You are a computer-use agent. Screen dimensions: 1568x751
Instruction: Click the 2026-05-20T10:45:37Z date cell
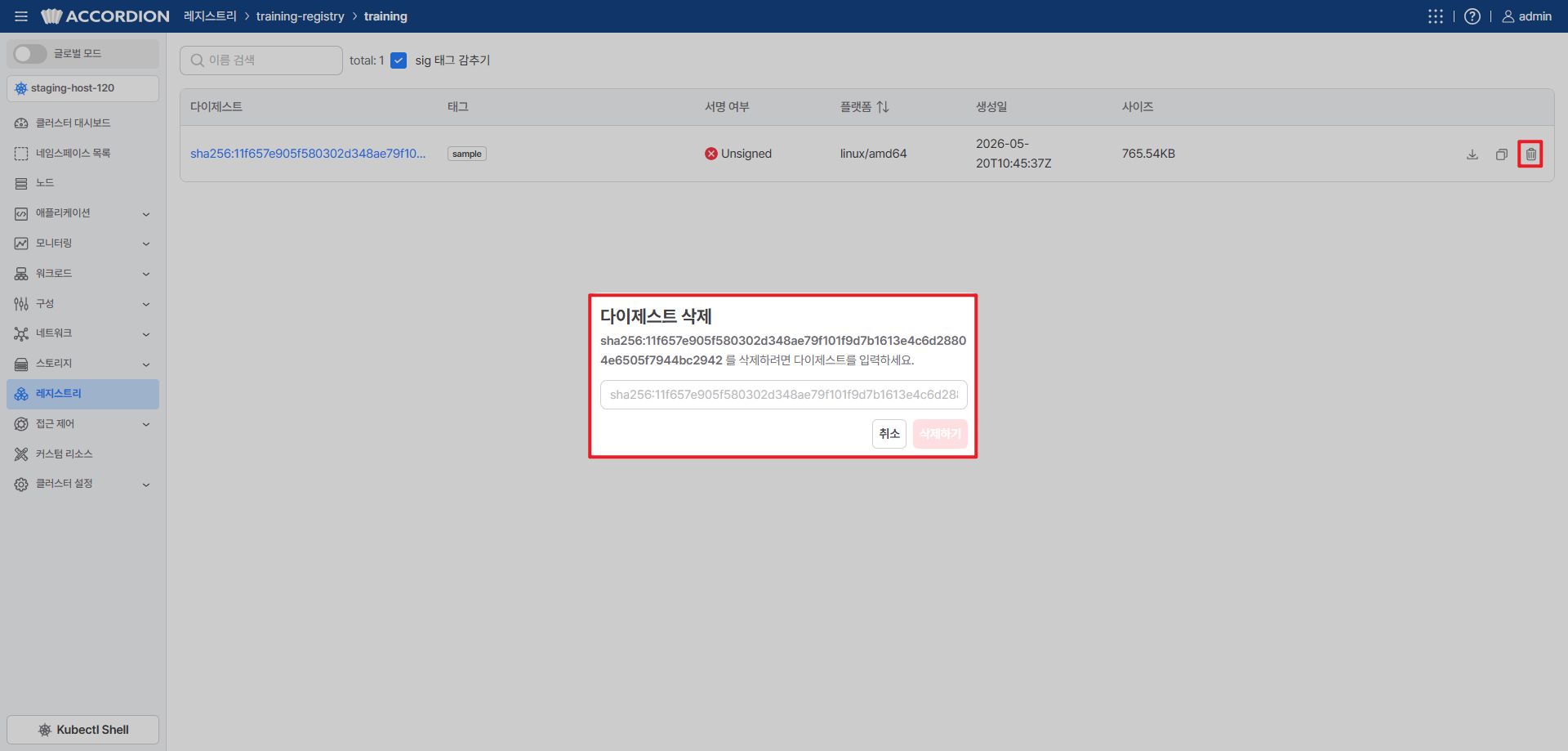pos(1013,154)
